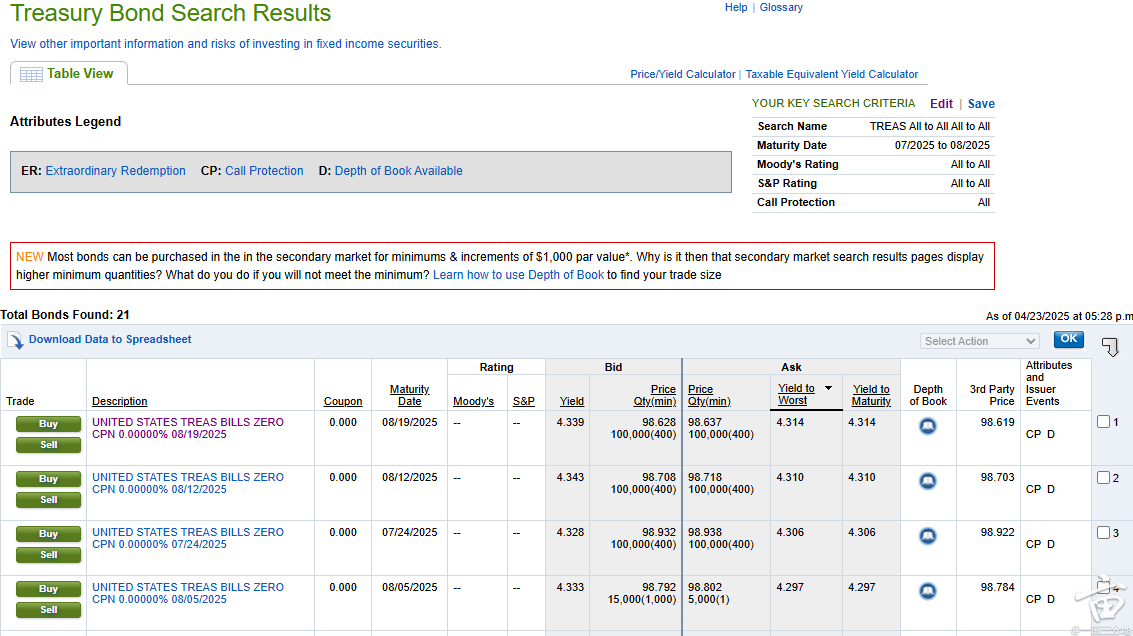Open Call Protection legend link
This screenshot has height=636, width=1133.
tap(264, 171)
